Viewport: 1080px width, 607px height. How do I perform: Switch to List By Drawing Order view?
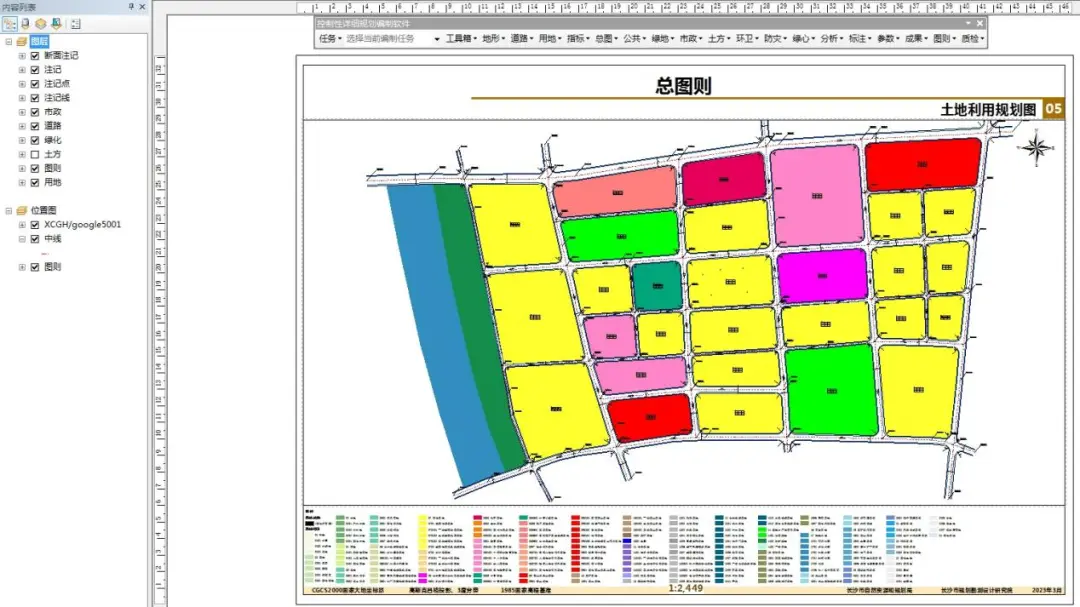[x=10, y=24]
